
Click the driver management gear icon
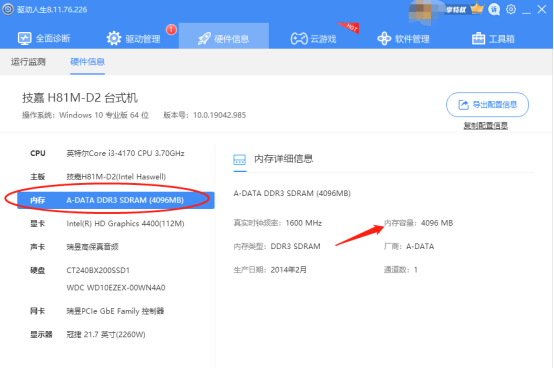click(x=114, y=38)
